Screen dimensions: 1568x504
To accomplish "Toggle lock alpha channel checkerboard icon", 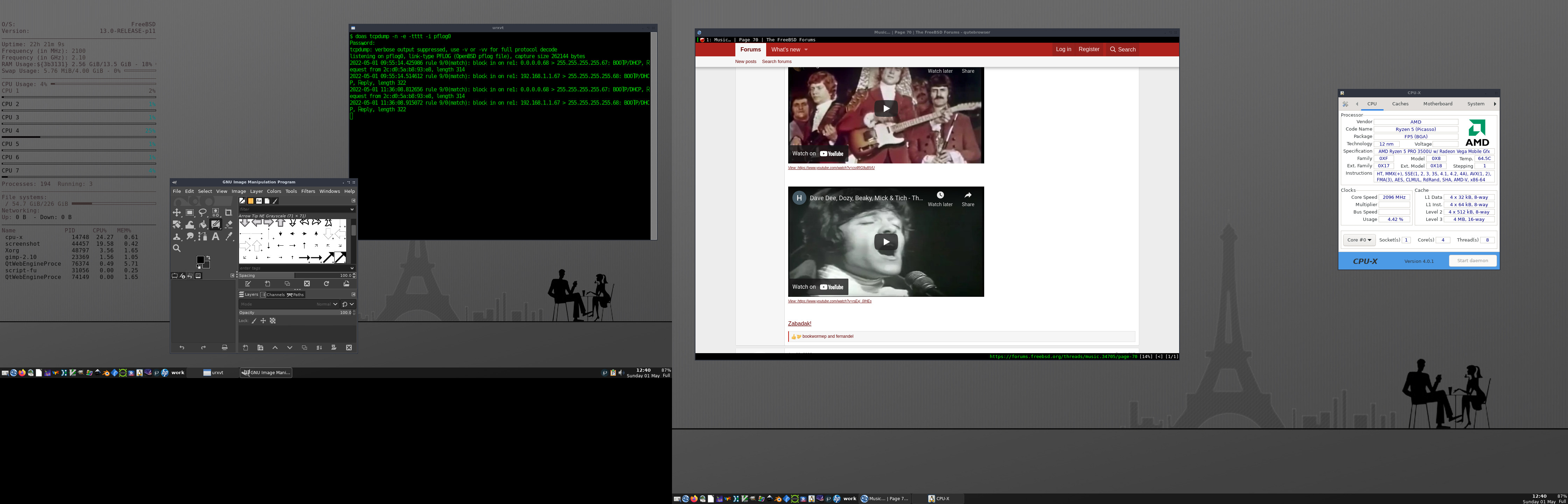I will click(x=273, y=321).
